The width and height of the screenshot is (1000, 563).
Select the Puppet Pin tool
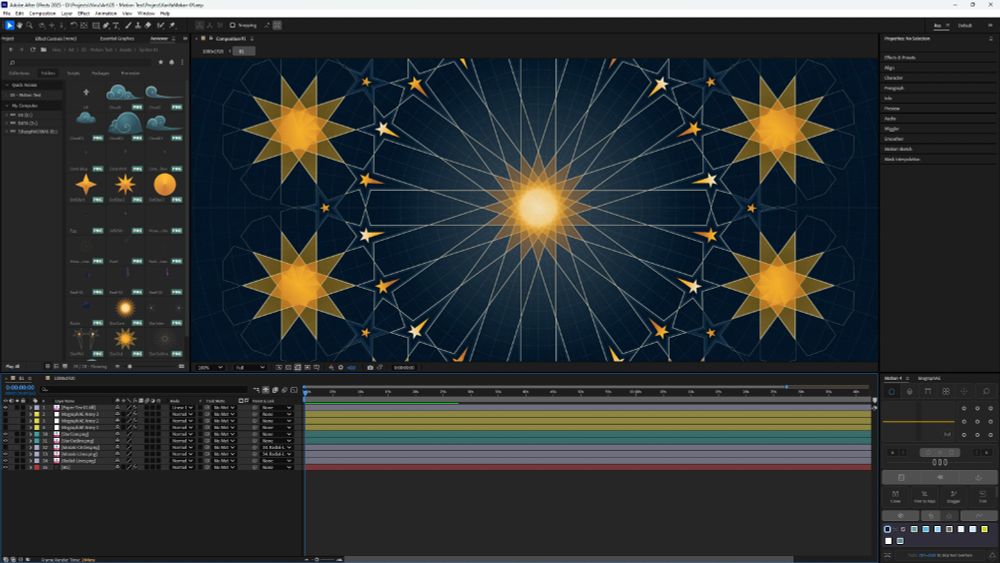pos(172,26)
